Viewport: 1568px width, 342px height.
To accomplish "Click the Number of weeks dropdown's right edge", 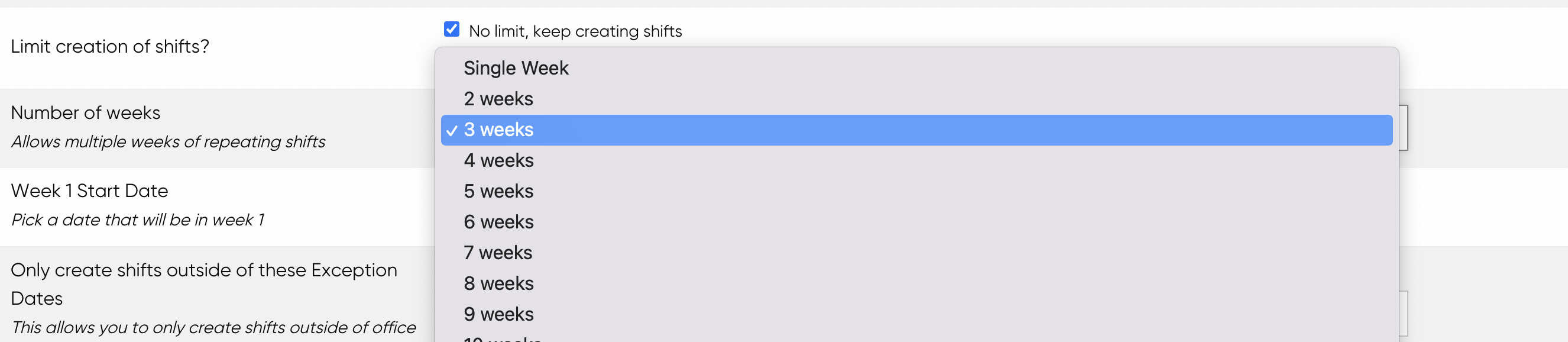I will 1404,128.
